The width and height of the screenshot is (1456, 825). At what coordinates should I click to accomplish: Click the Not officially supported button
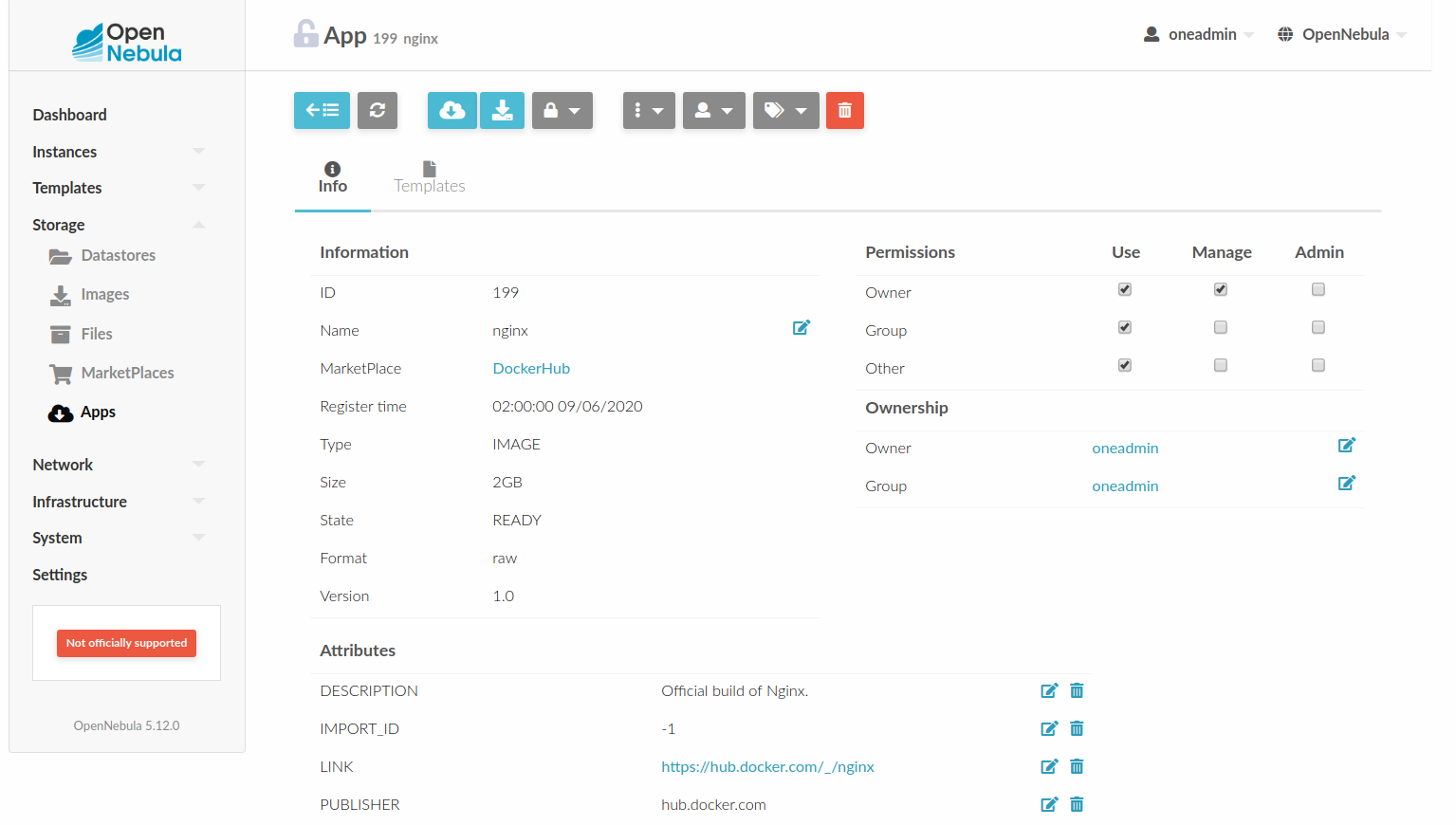pyautogui.click(x=126, y=643)
